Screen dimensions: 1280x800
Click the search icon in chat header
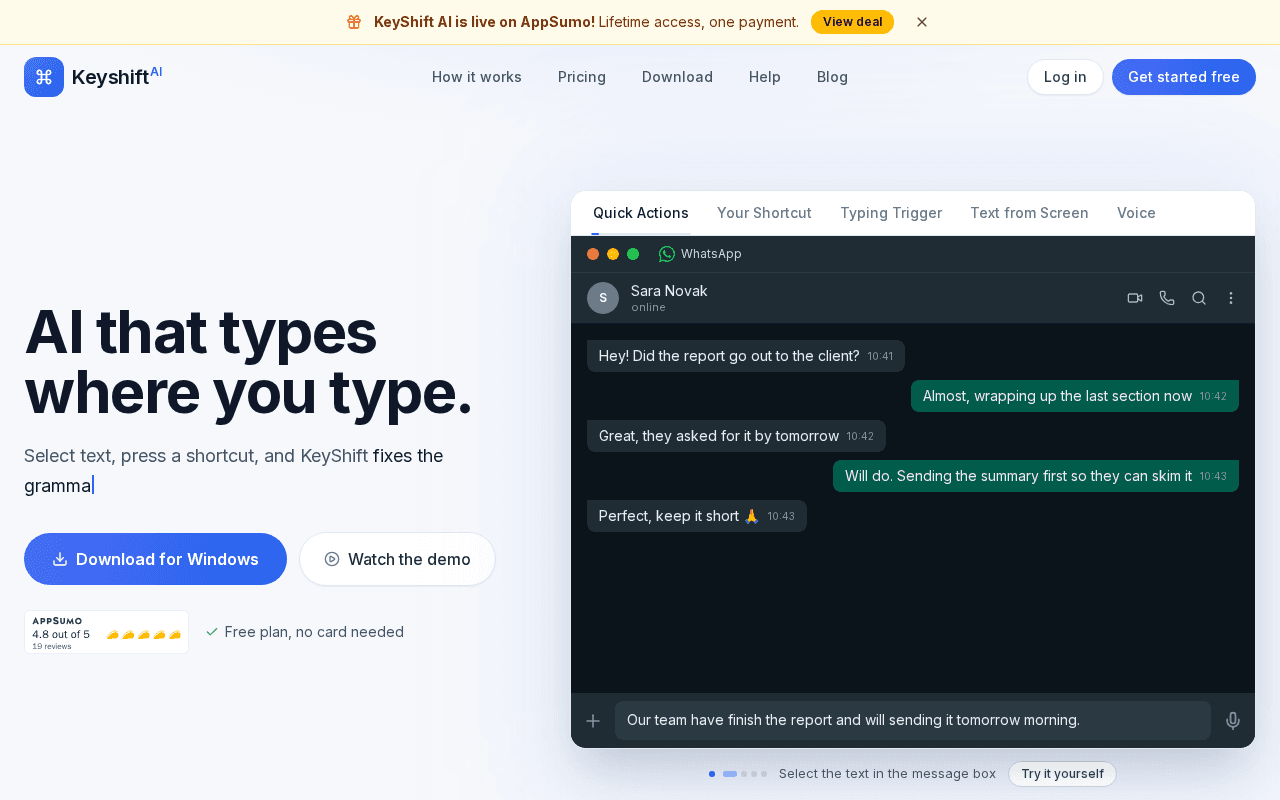tap(1199, 298)
